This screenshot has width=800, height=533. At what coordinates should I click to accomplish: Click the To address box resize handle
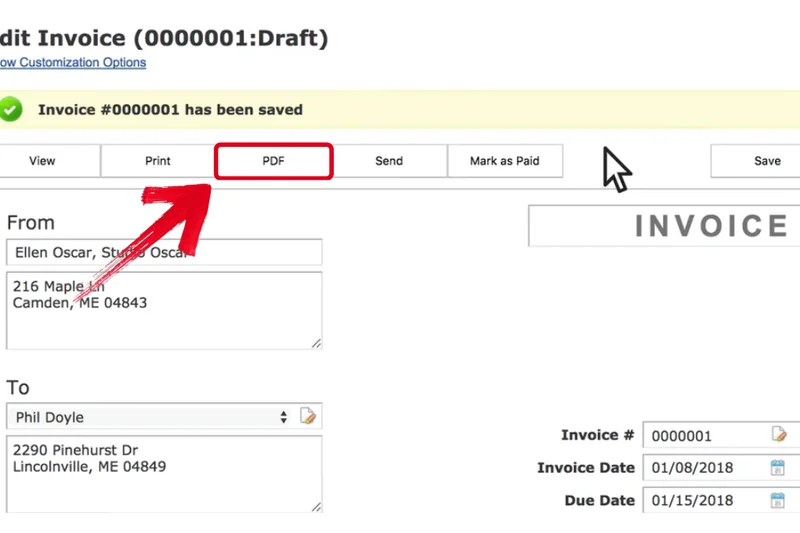316,506
